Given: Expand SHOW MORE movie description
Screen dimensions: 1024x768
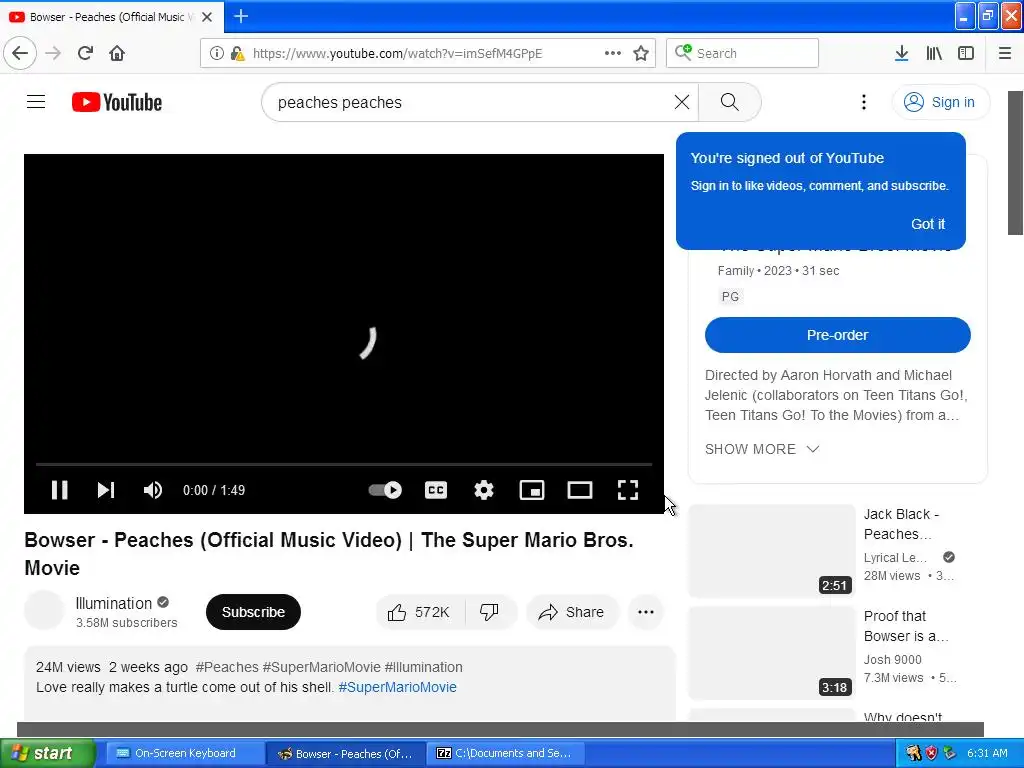Looking at the screenshot, I should [761, 449].
